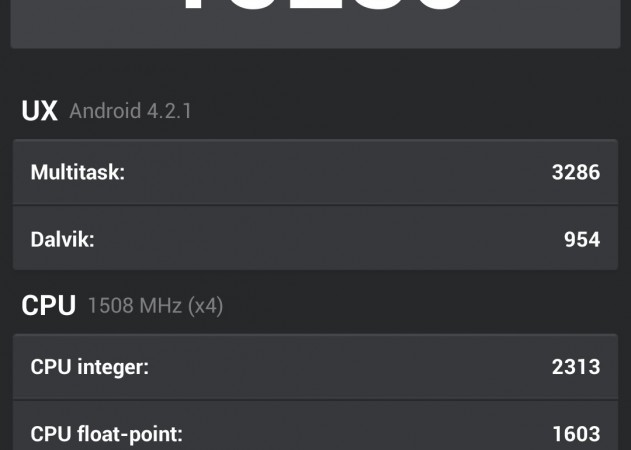Tap the Android 4.2.1 version text

click(x=130, y=111)
